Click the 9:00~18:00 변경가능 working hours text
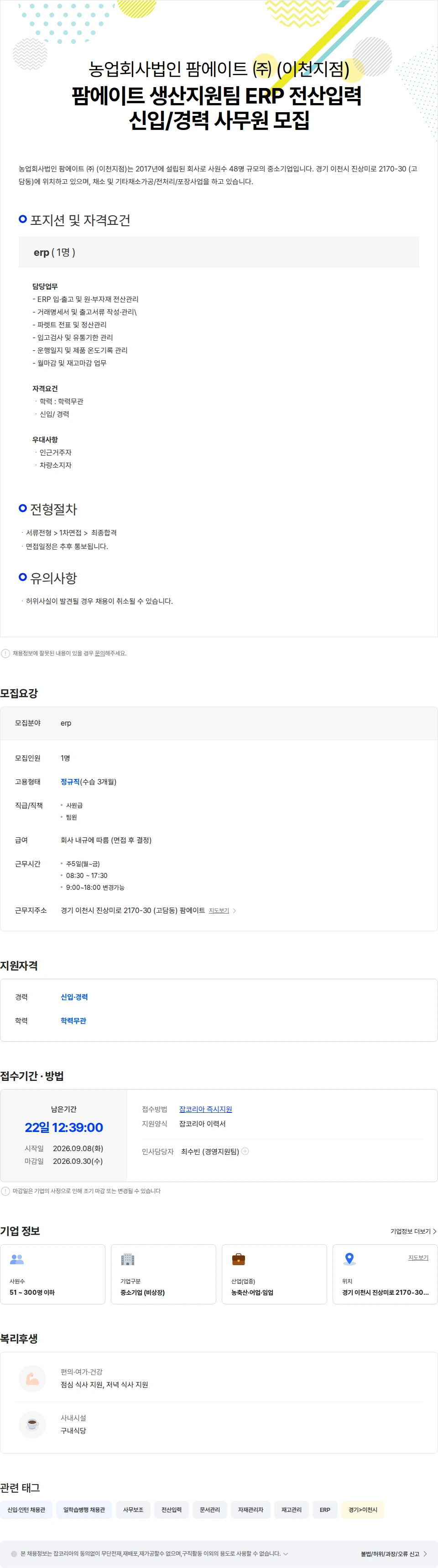This screenshot has height=1568, width=438. 95,888
